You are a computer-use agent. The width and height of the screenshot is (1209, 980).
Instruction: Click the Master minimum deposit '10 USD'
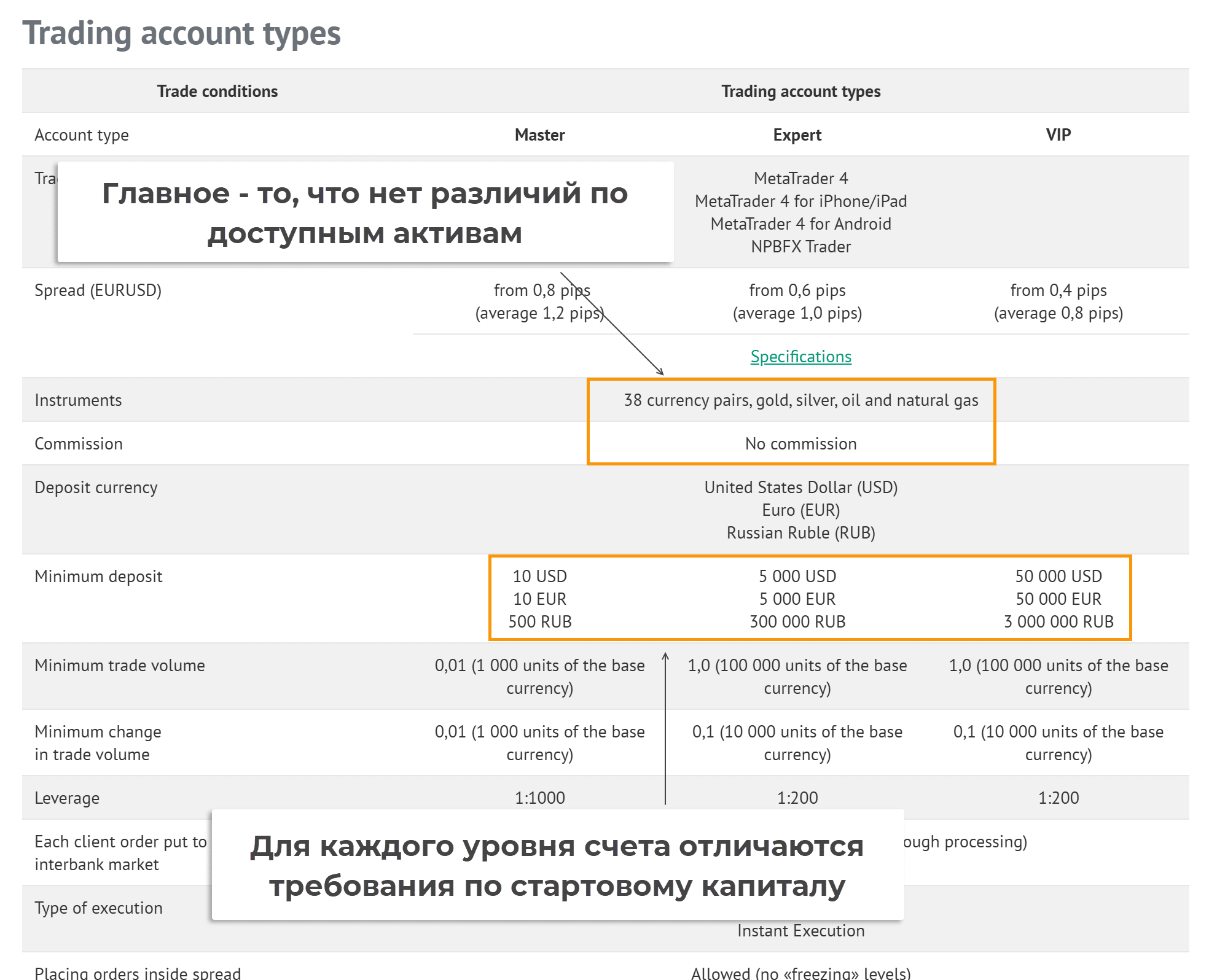[539, 577]
